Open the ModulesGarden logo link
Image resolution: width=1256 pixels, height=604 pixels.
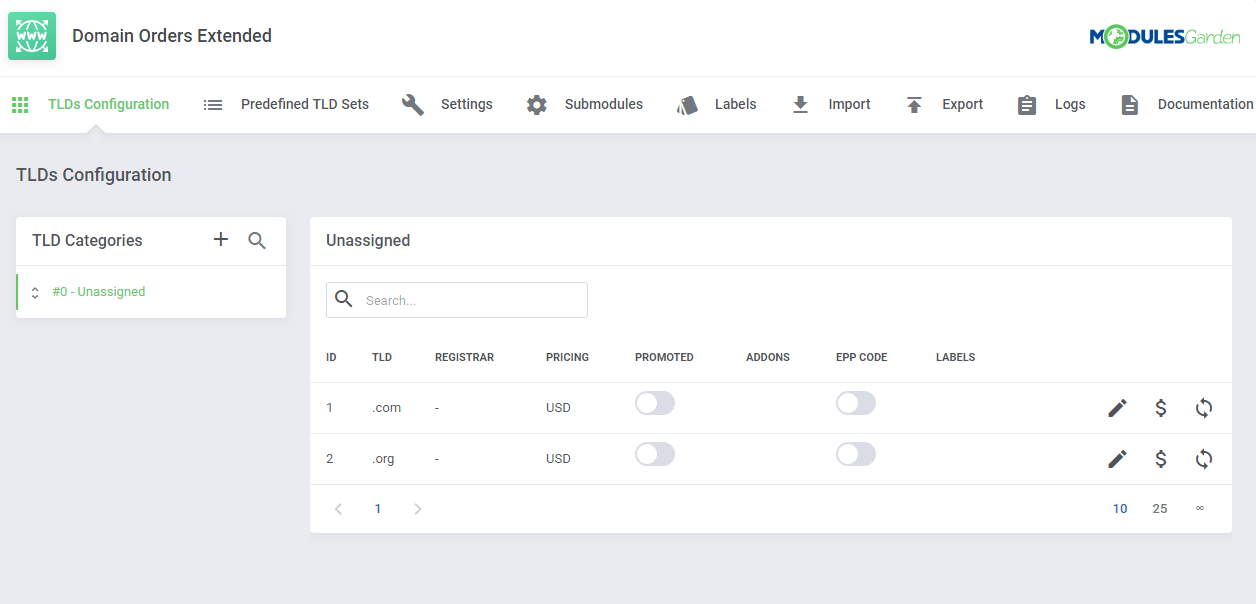[1165, 37]
